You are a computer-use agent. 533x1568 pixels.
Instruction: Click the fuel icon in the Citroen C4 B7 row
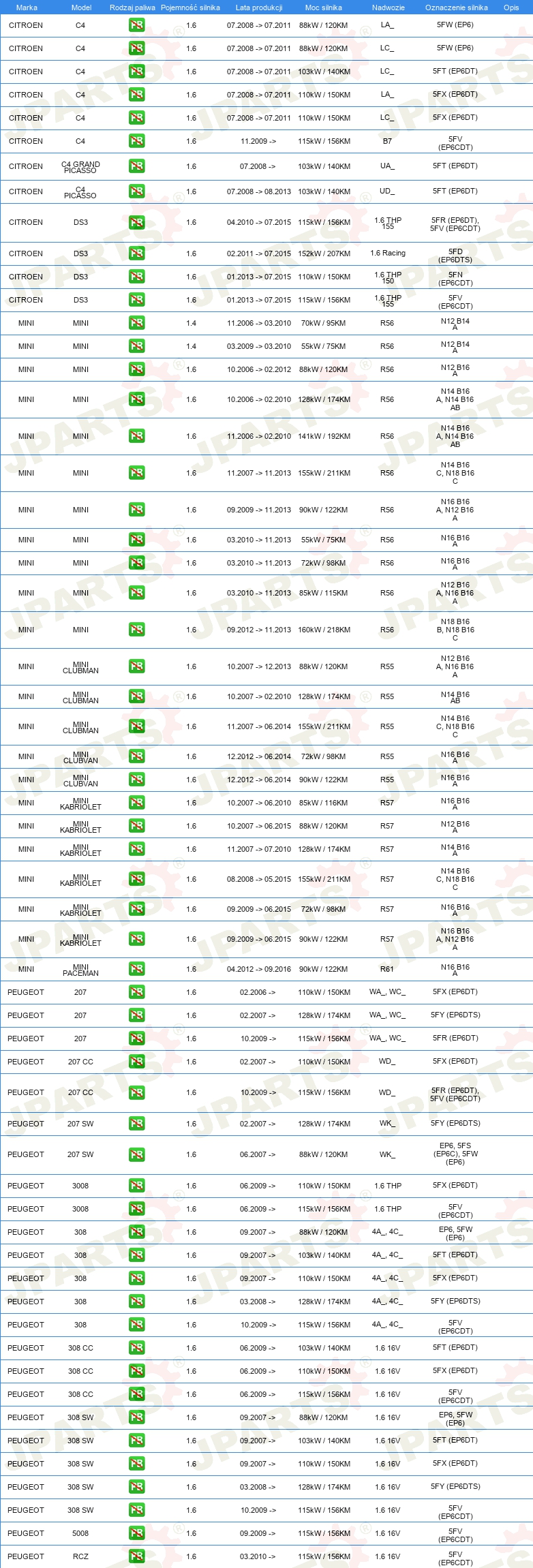click(137, 141)
